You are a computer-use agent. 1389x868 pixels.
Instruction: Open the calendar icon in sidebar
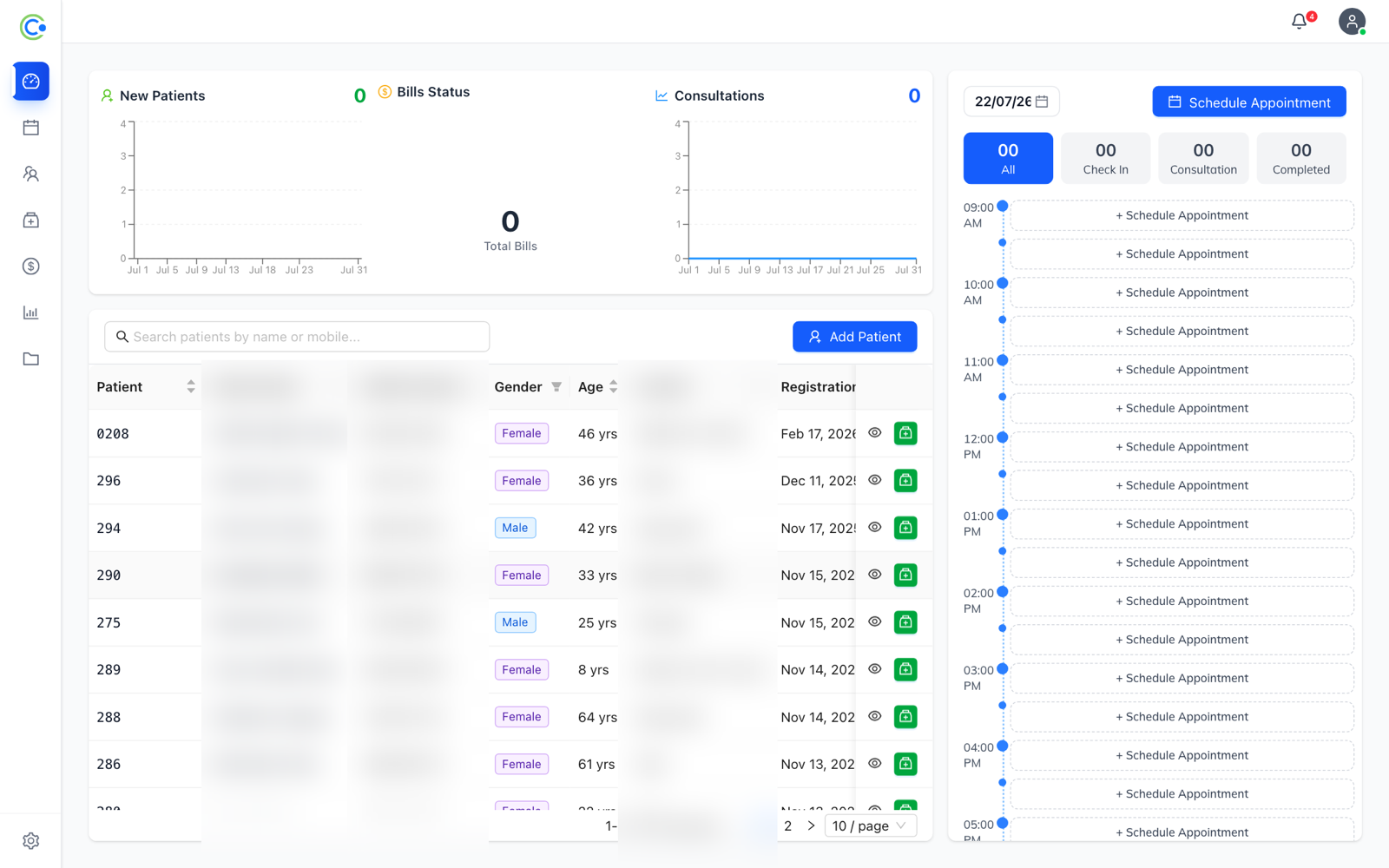pyautogui.click(x=31, y=128)
